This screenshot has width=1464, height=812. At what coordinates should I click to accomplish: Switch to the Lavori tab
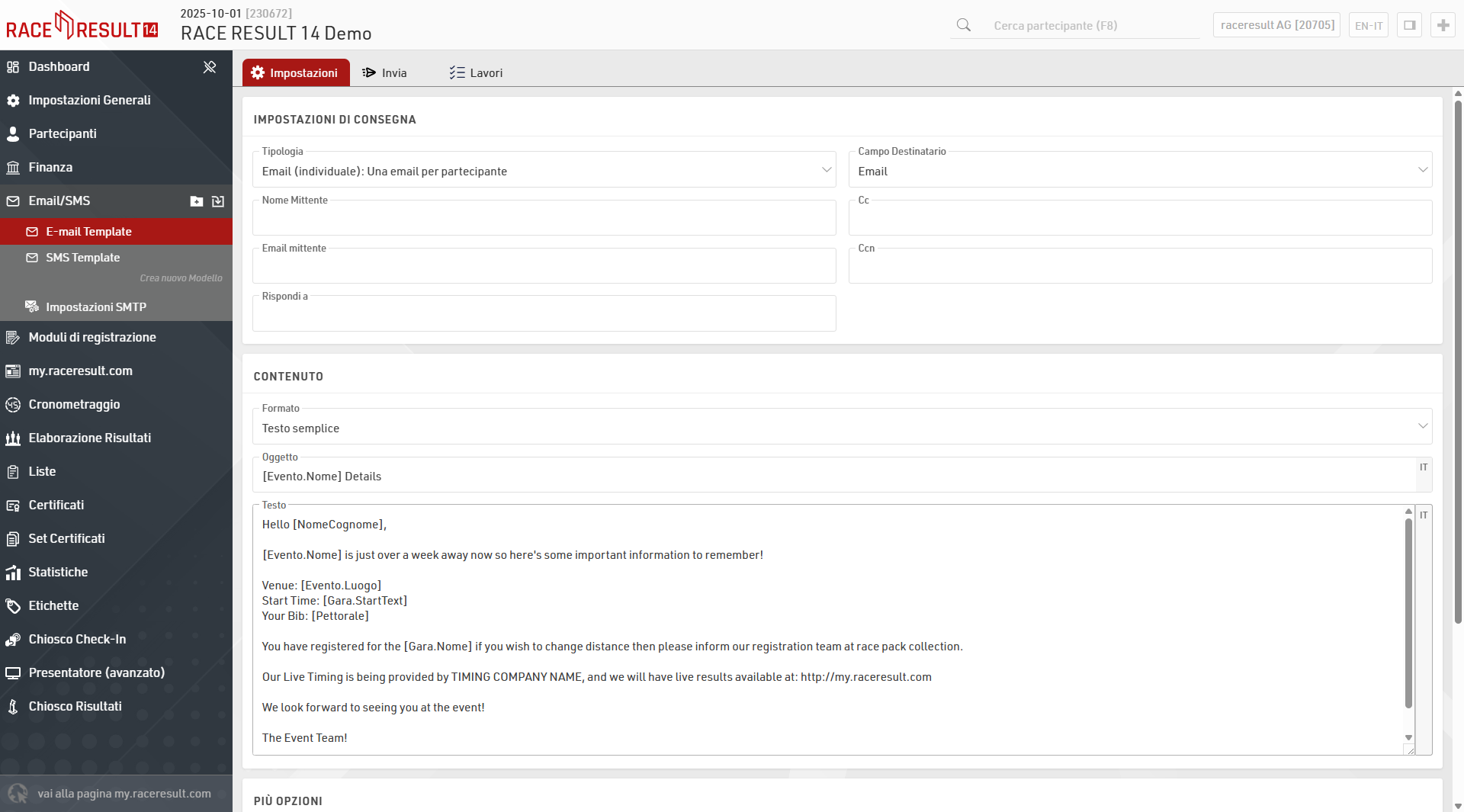[x=476, y=72]
